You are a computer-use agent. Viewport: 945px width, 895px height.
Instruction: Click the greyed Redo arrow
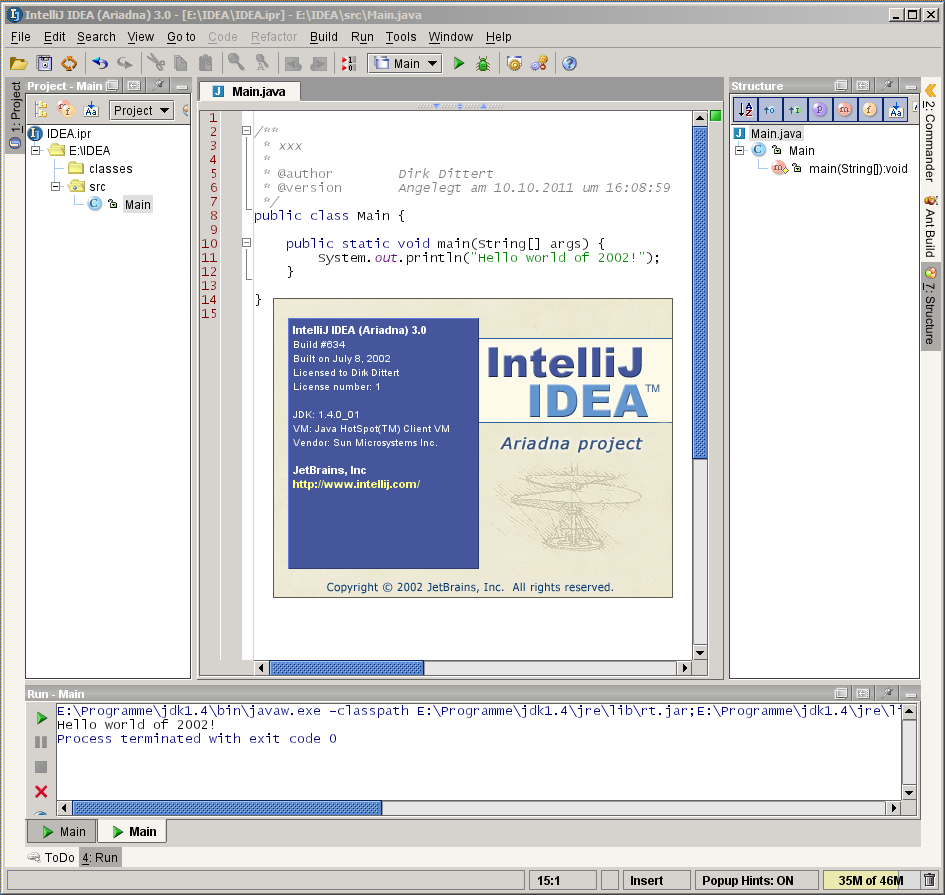(125, 63)
